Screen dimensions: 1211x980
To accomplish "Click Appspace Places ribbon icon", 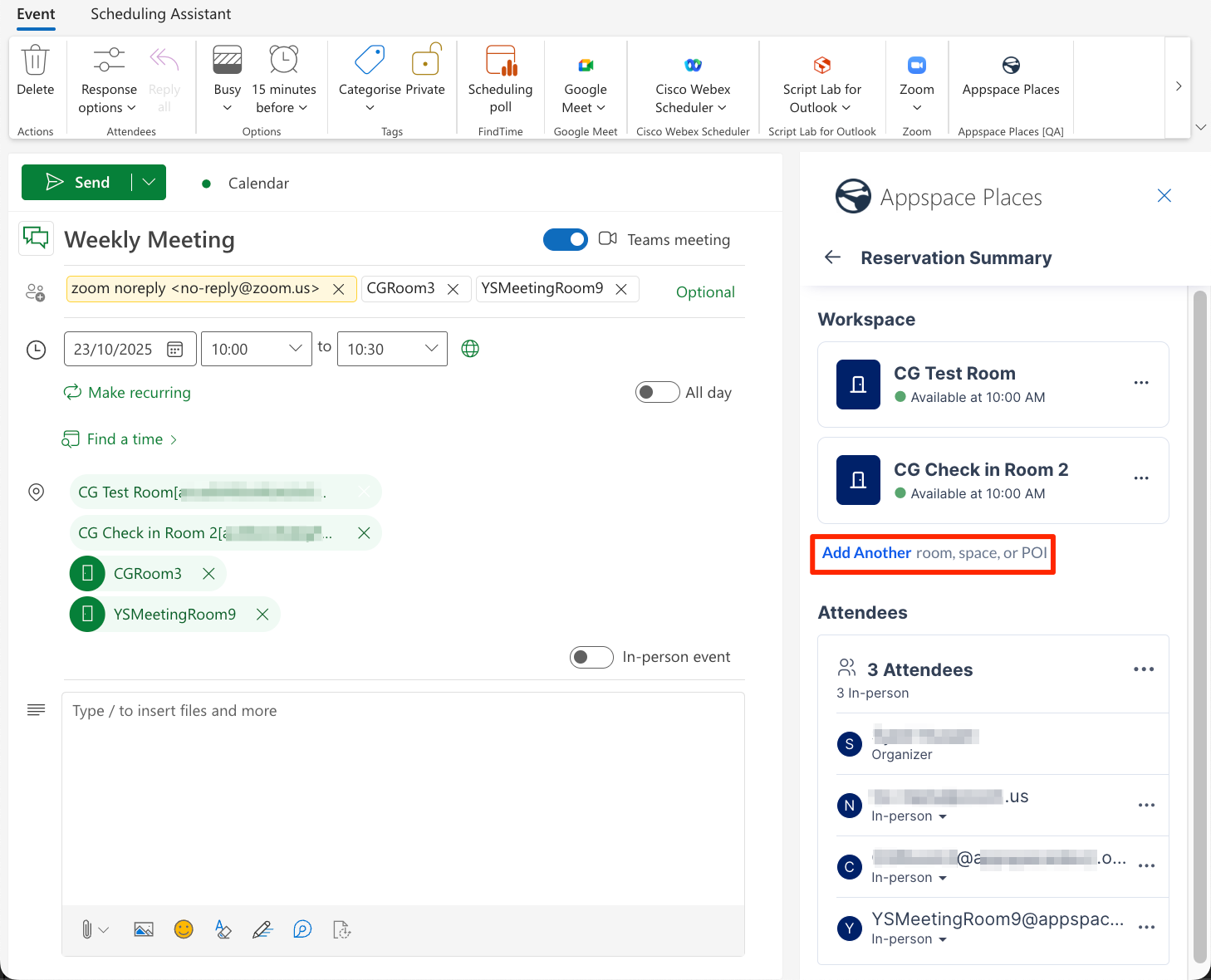I will click(x=1011, y=65).
